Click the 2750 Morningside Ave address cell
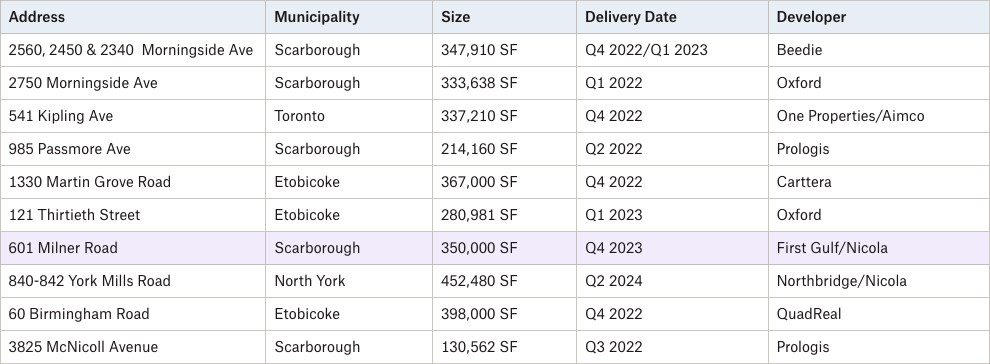Screen dimensions: 990x364 133,83
